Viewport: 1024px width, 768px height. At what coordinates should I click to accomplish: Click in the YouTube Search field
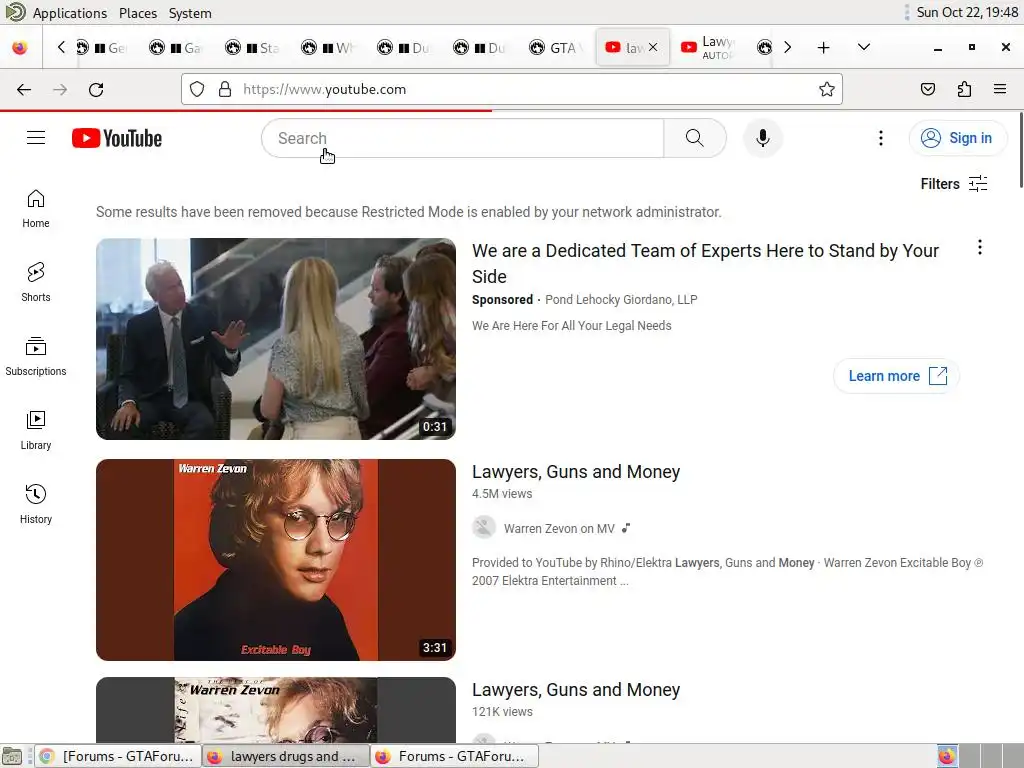point(463,138)
